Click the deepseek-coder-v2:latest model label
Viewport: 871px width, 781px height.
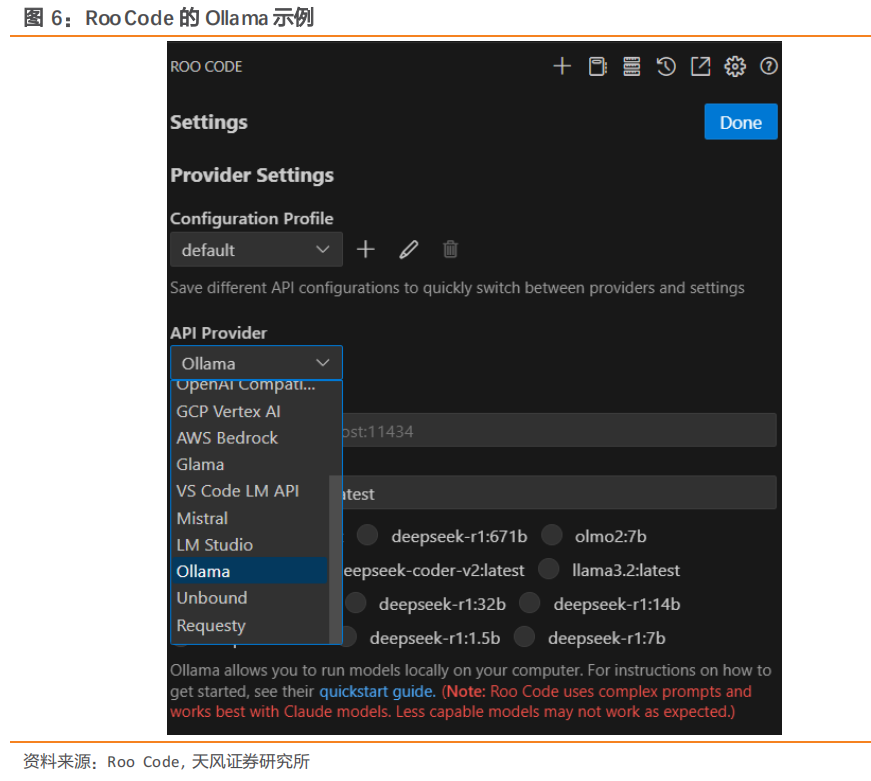point(433,570)
